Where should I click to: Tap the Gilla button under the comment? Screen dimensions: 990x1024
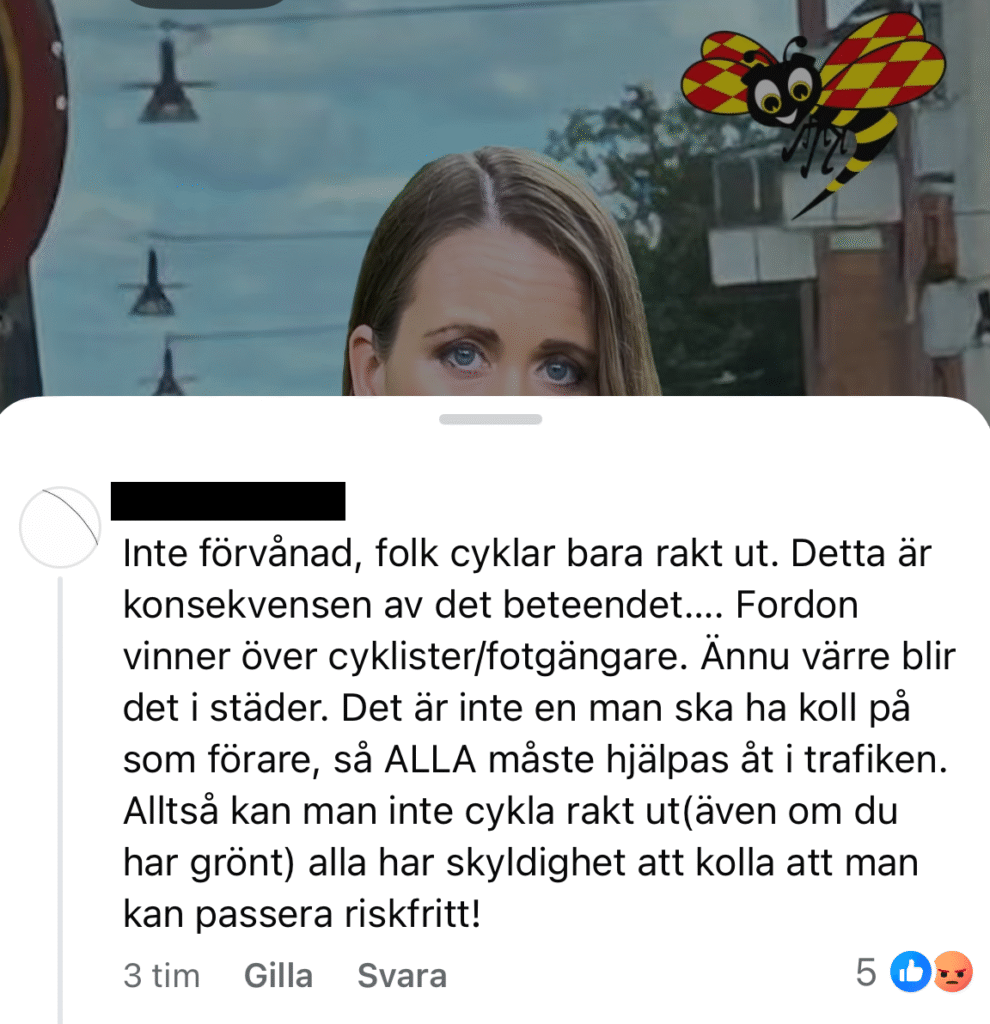(x=278, y=976)
